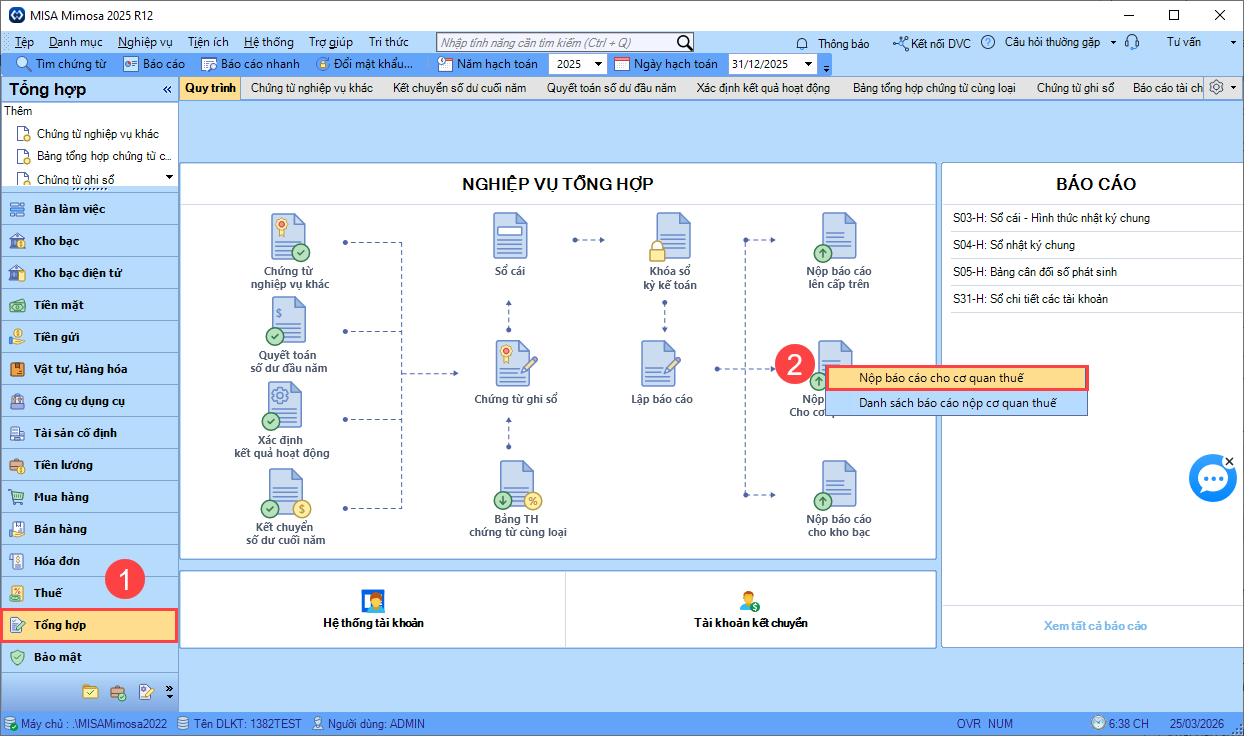The image size is (1244, 736).
Task: Open the Tiền lương module in sidebar
Action: 63,465
